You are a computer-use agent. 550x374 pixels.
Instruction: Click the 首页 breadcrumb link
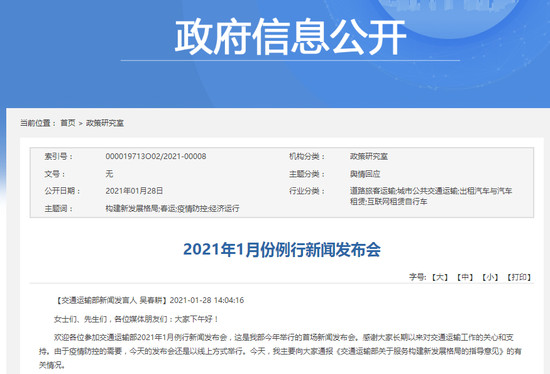[x=68, y=123]
